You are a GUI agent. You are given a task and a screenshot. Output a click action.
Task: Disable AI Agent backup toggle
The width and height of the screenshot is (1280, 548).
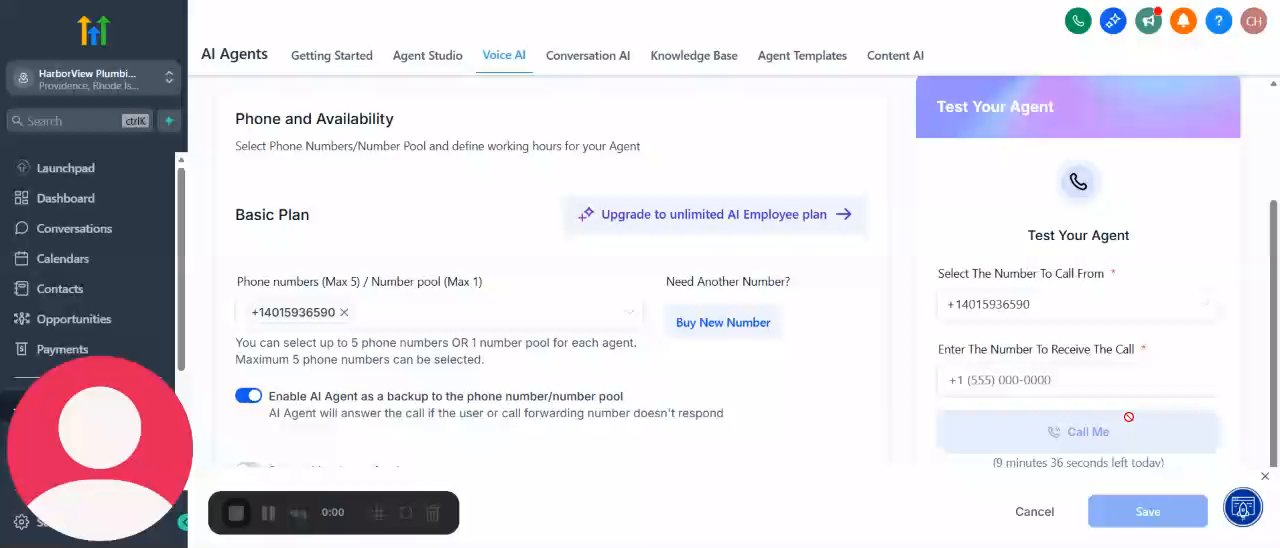pos(248,396)
